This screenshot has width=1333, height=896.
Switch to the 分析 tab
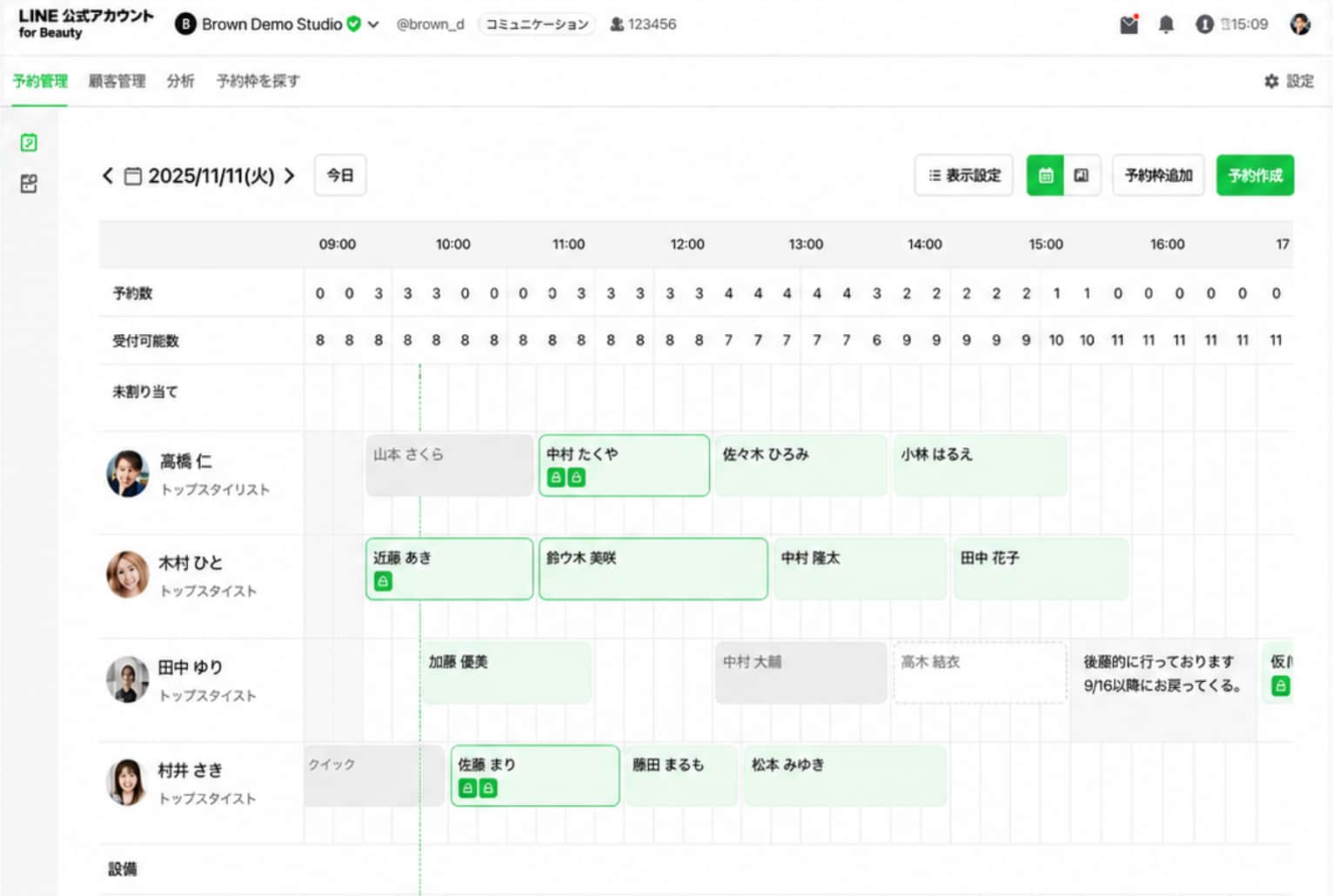tap(180, 81)
